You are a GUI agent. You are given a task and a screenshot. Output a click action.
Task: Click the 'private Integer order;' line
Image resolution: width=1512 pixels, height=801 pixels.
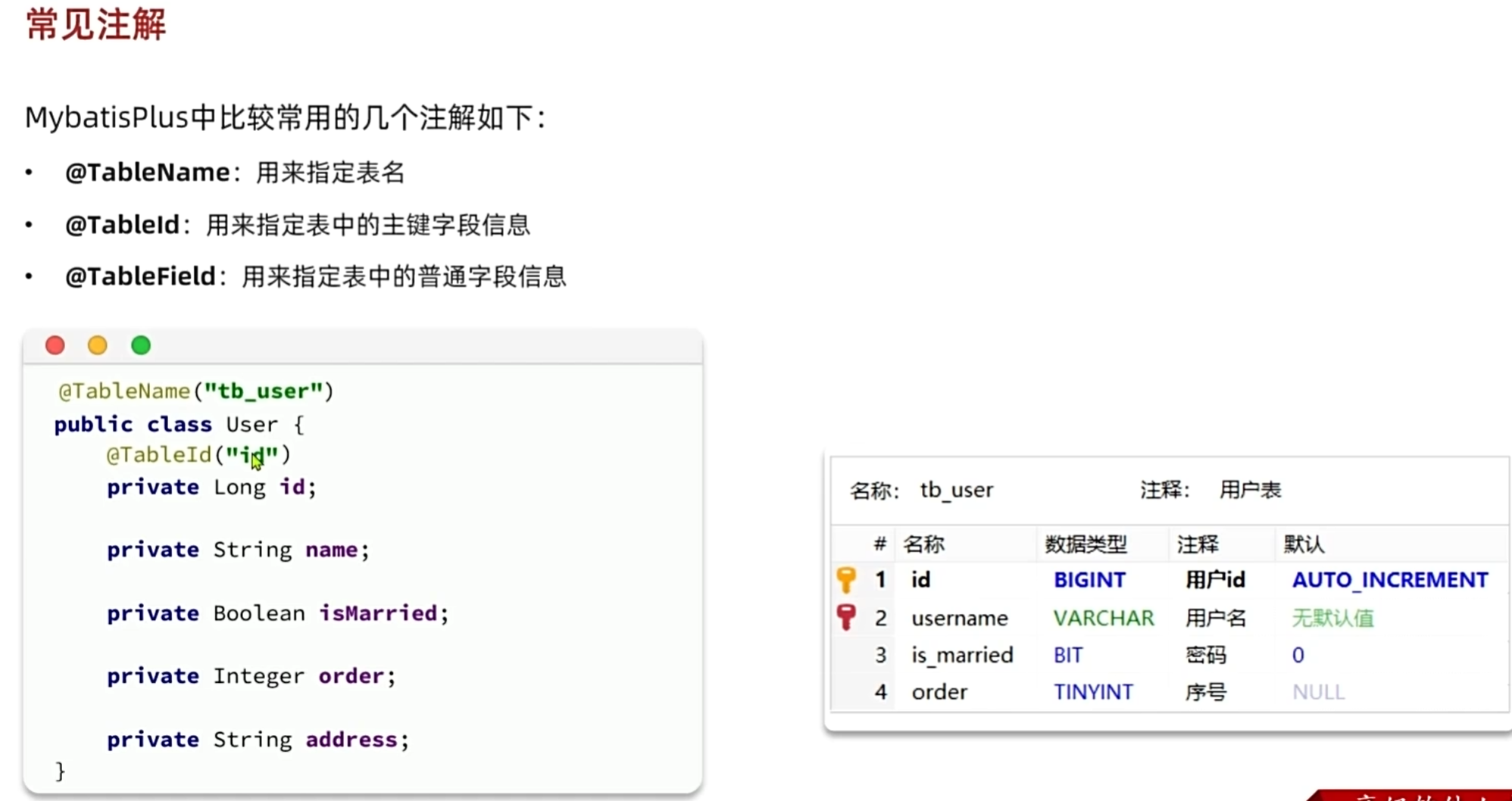click(x=251, y=676)
